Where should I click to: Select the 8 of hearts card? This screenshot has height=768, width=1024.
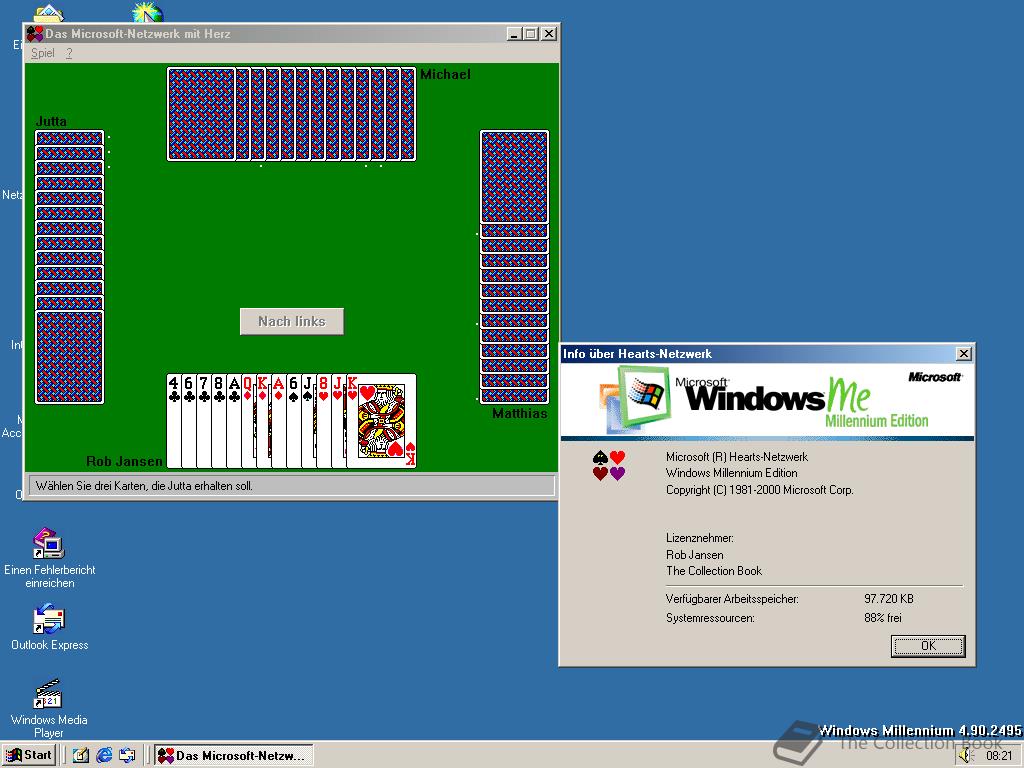(x=324, y=421)
